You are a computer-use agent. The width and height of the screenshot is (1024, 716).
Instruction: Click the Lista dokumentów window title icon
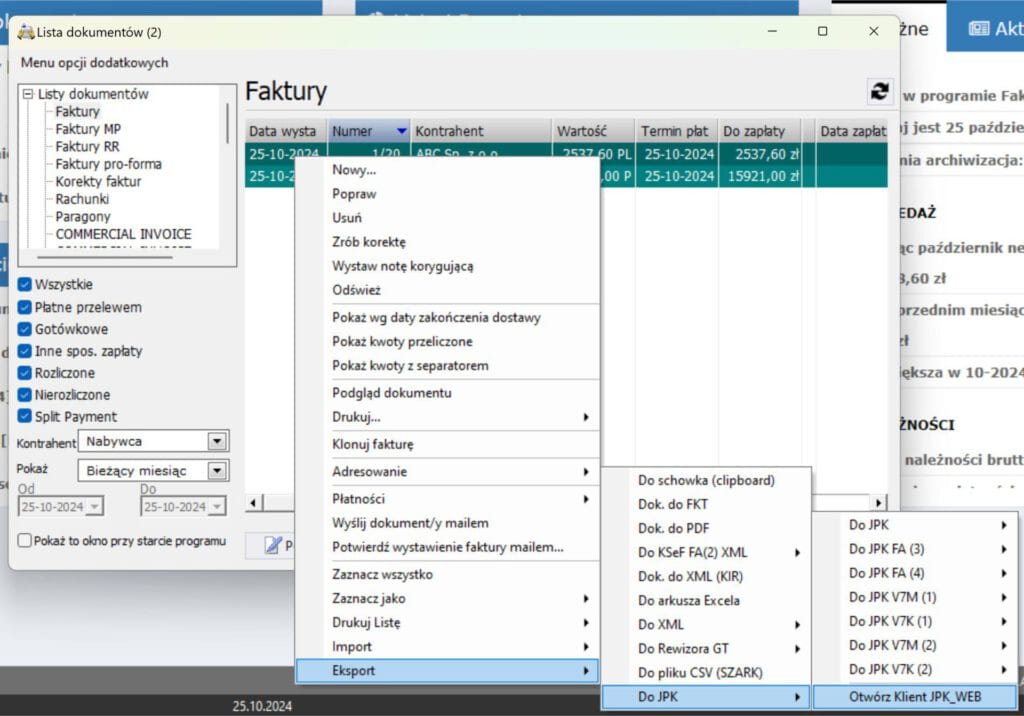[x=25, y=32]
